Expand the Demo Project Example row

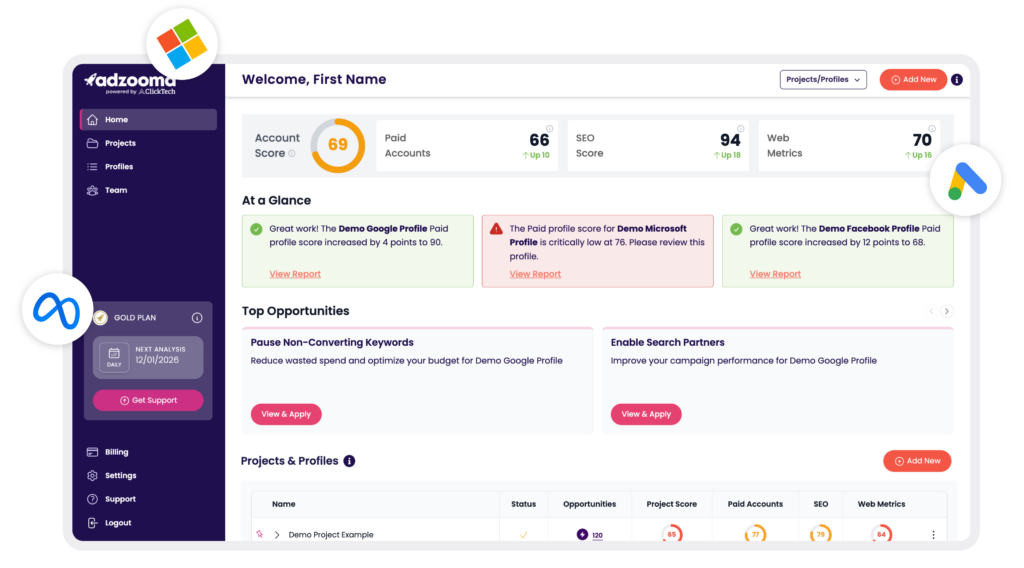pos(277,535)
